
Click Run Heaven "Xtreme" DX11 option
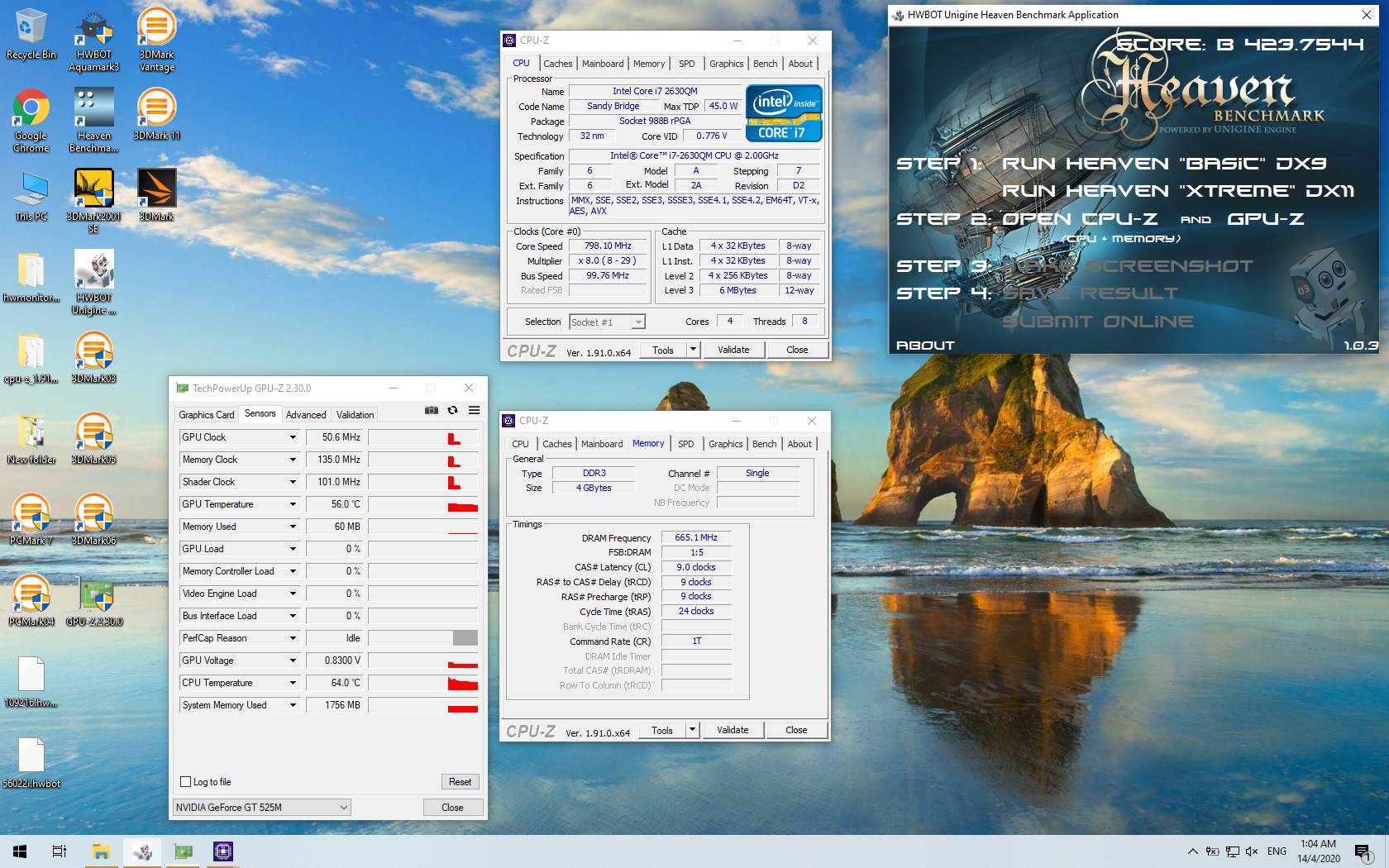coord(1178,191)
